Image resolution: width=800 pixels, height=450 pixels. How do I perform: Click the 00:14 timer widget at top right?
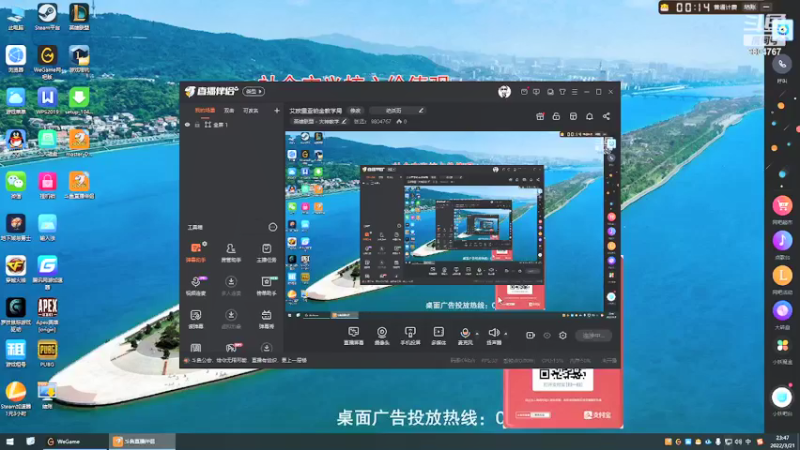pyautogui.click(x=716, y=7)
